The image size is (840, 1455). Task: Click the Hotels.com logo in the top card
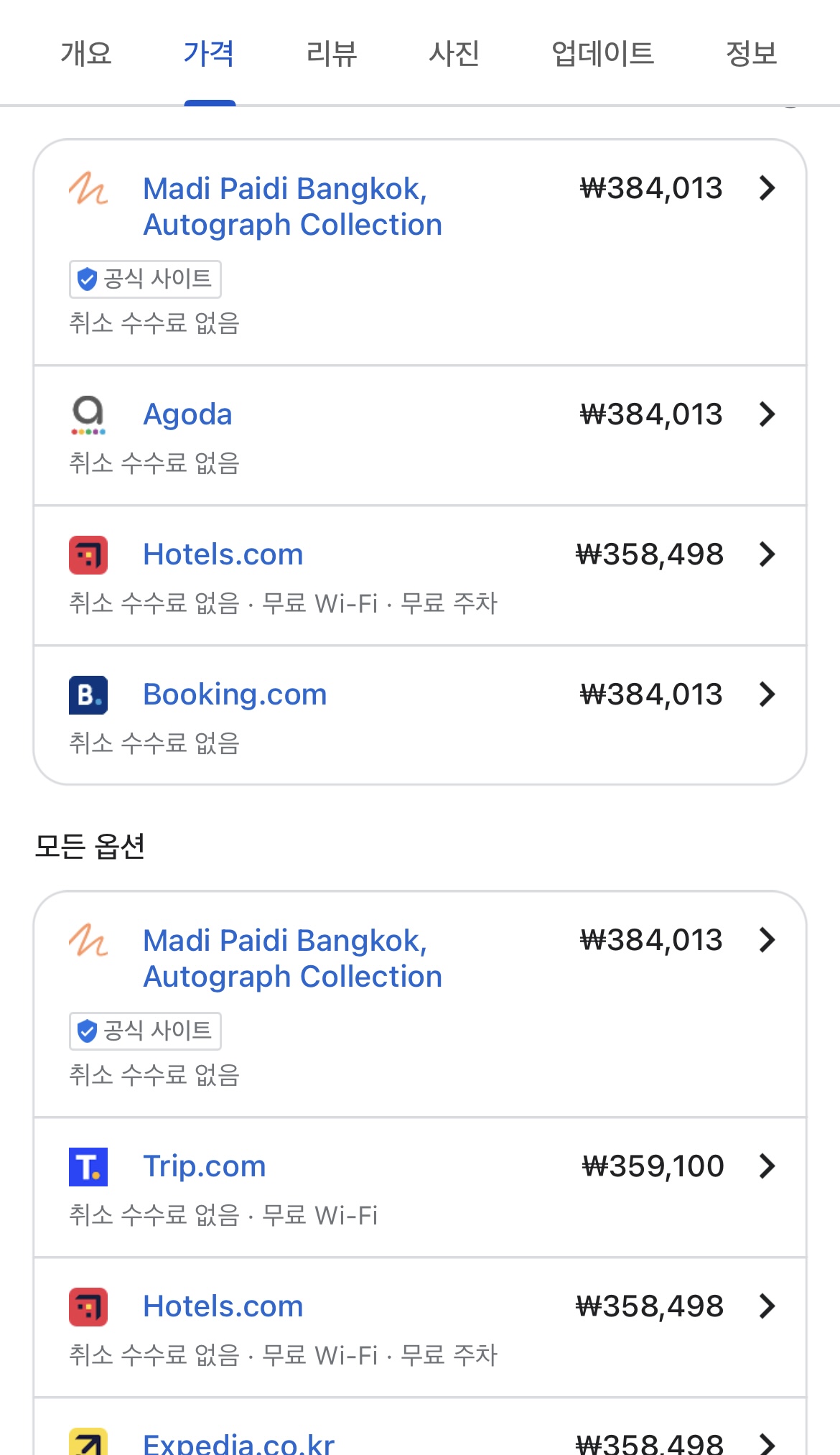tap(88, 555)
